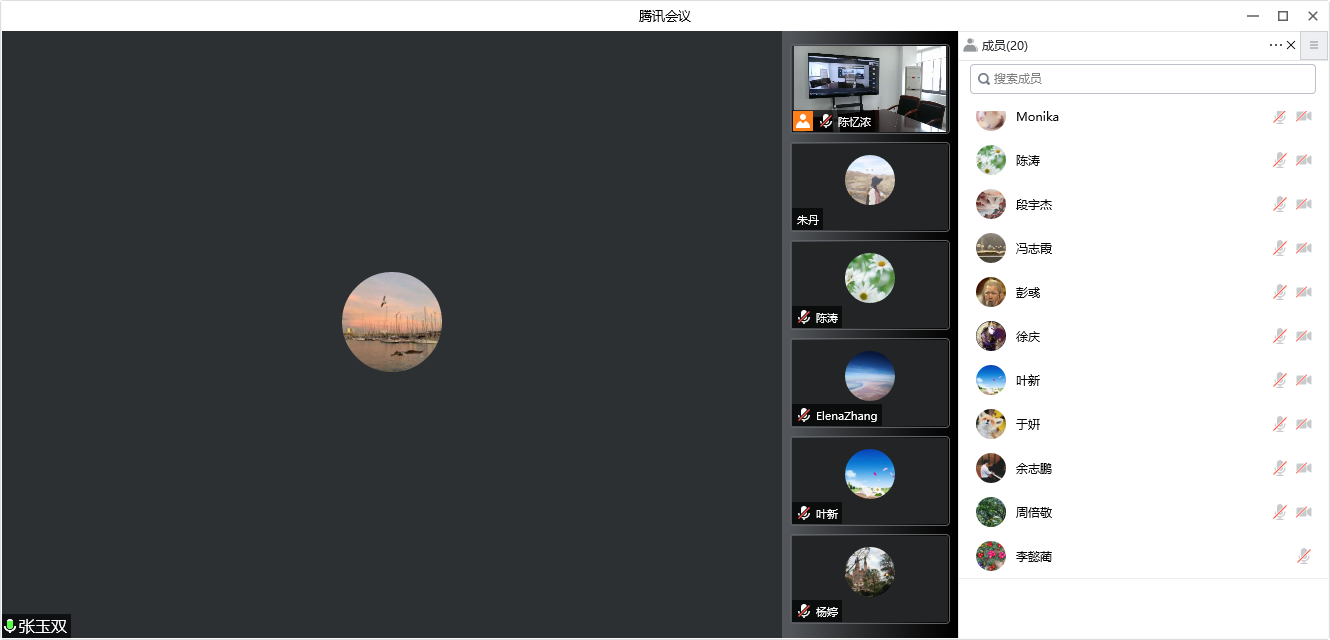Select the ElenaZhang video thumbnail

pyautogui.click(x=870, y=383)
